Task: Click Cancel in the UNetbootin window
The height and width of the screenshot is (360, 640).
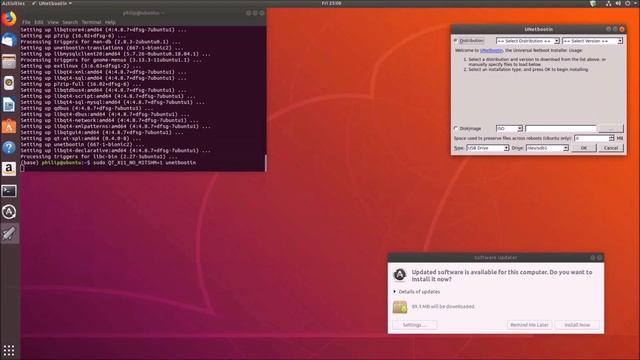Action: [x=611, y=148]
